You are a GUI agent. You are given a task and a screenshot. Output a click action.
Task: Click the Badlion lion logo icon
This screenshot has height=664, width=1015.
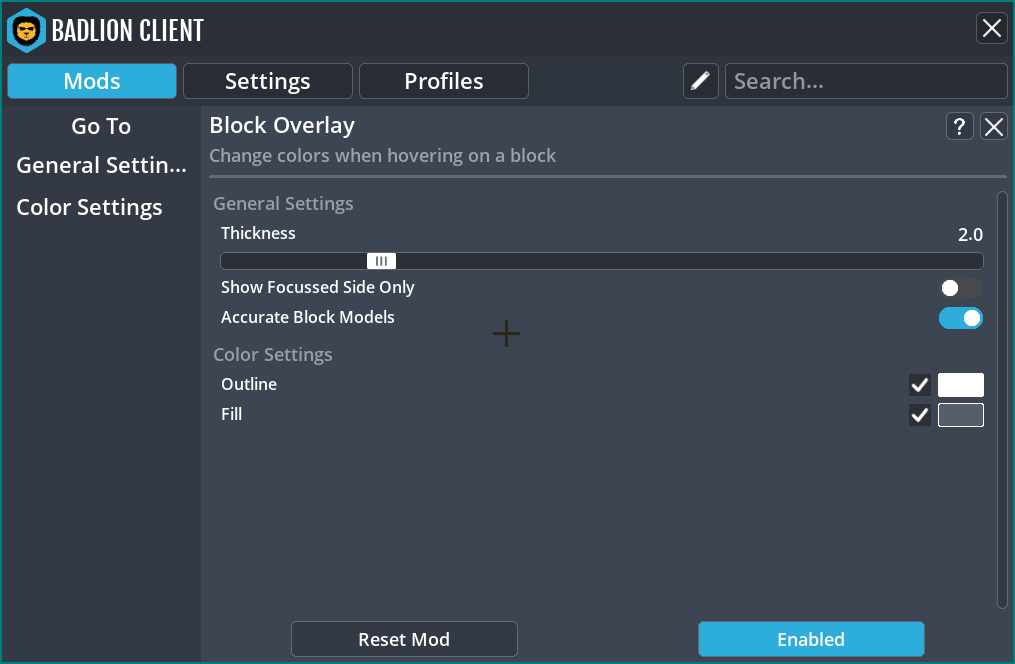pos(26,30)
